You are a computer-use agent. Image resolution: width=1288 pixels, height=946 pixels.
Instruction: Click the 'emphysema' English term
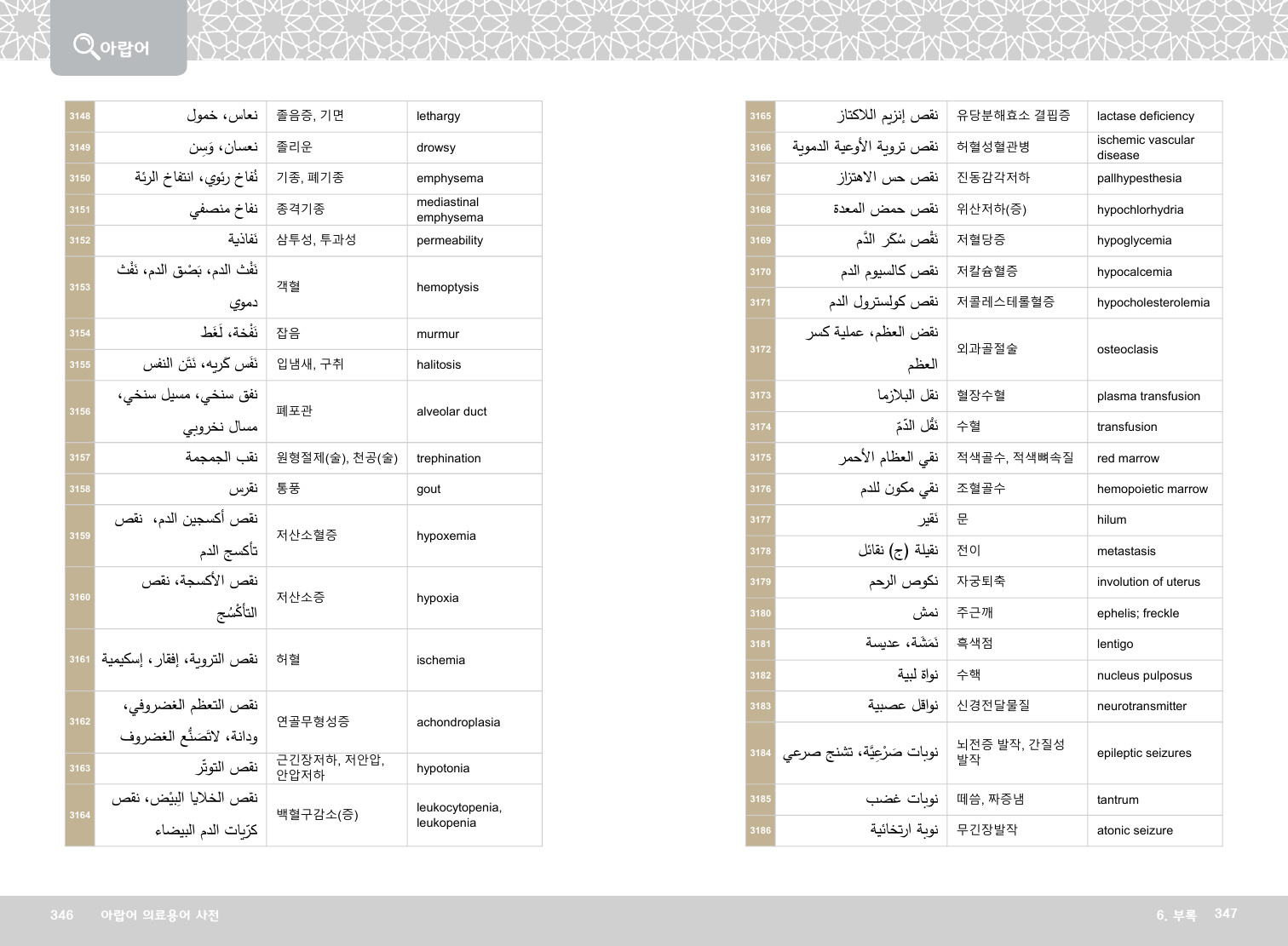450,179
